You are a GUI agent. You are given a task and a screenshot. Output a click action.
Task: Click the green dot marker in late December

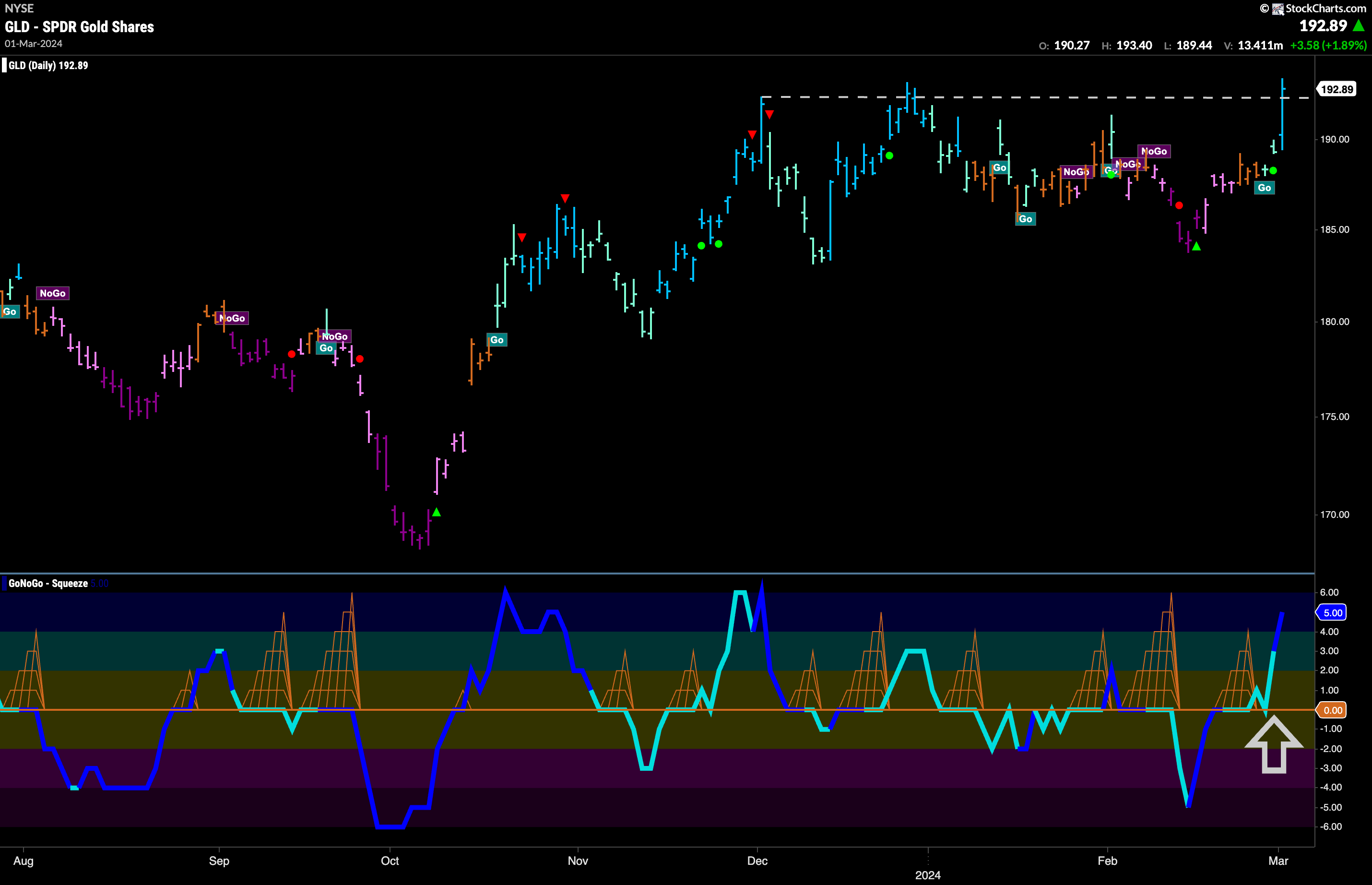point(889,155)
